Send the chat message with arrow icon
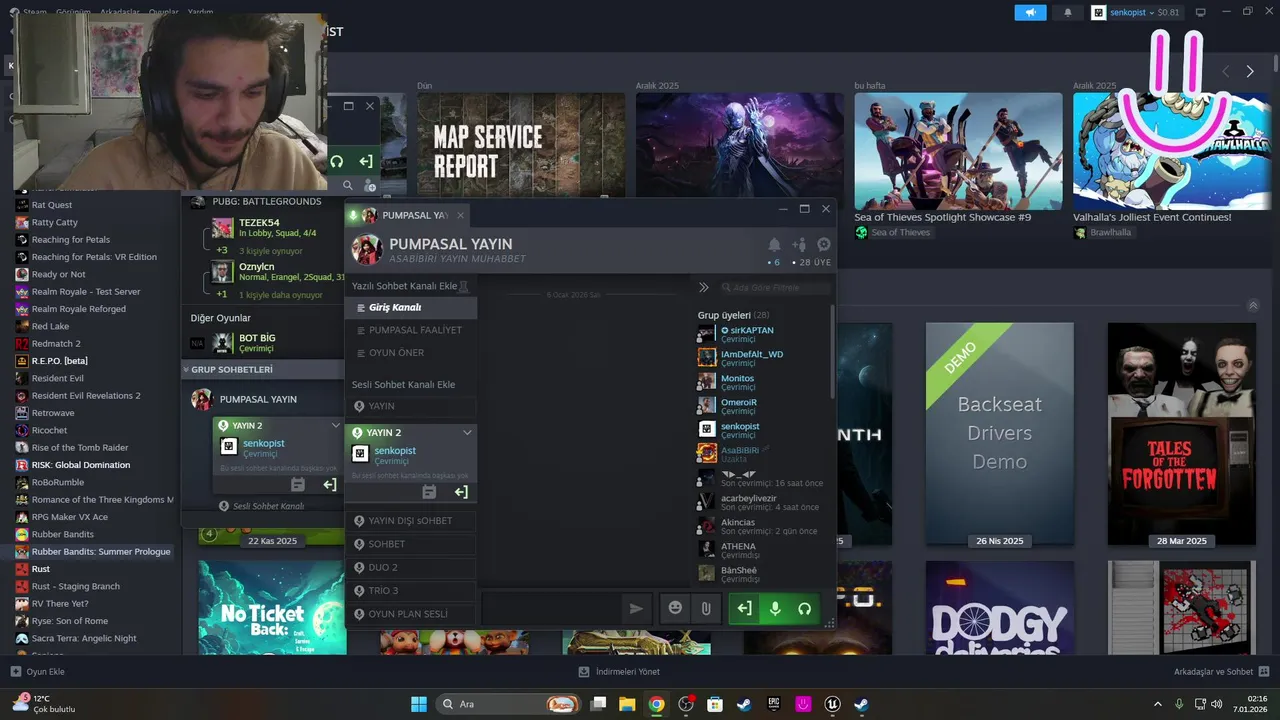The height and width of the screenshot is (720, 1280). [x=636, y=608]
